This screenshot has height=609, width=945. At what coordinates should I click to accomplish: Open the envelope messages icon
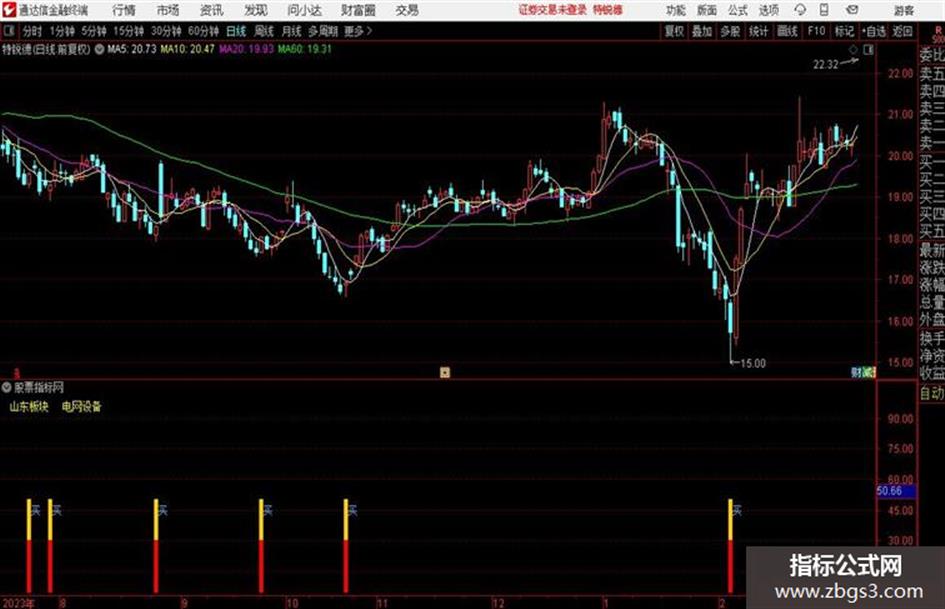click(x=852, y=10)
